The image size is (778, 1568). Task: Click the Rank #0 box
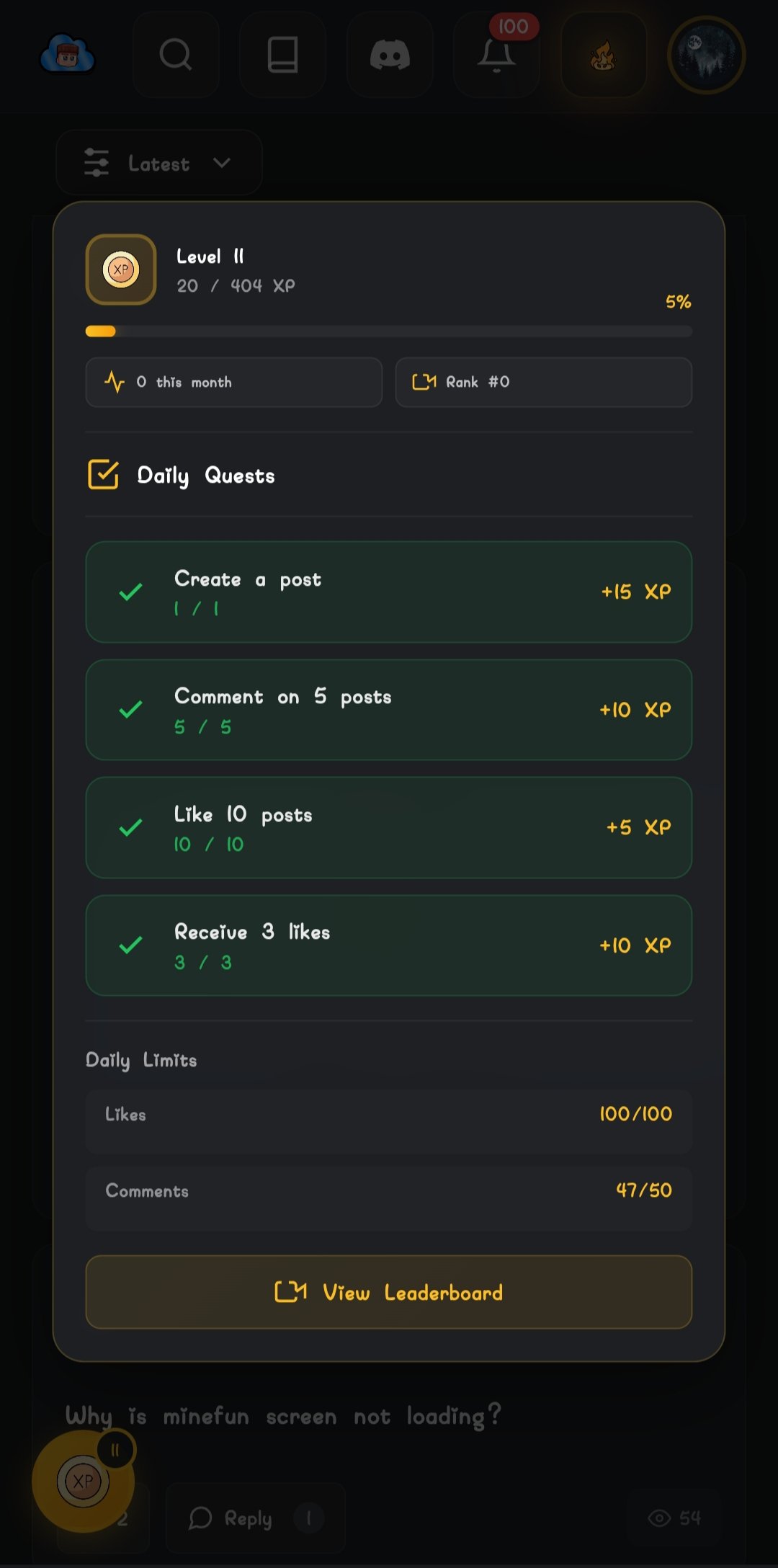coord(543,382)
